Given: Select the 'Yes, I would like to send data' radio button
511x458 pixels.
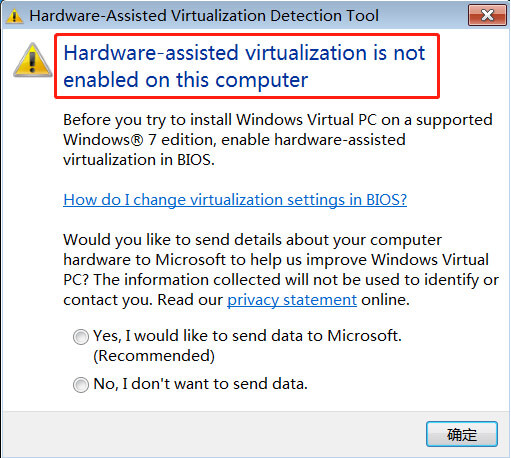Looking at the screenshot, I should (81, 337).
